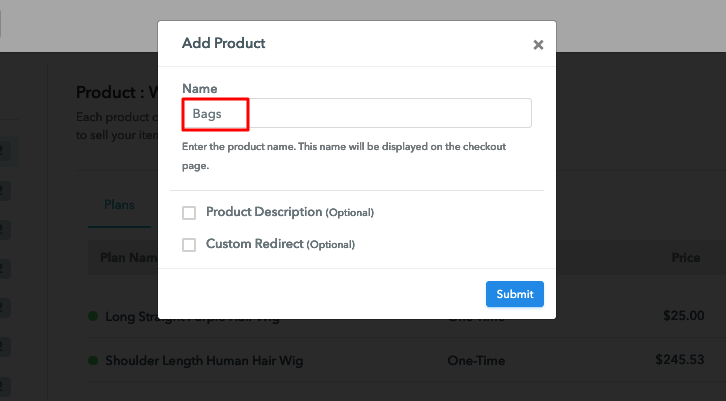This screenshot has height=401, width=726.
Task: Click the product Name input field
Action: tap(357, 114)
